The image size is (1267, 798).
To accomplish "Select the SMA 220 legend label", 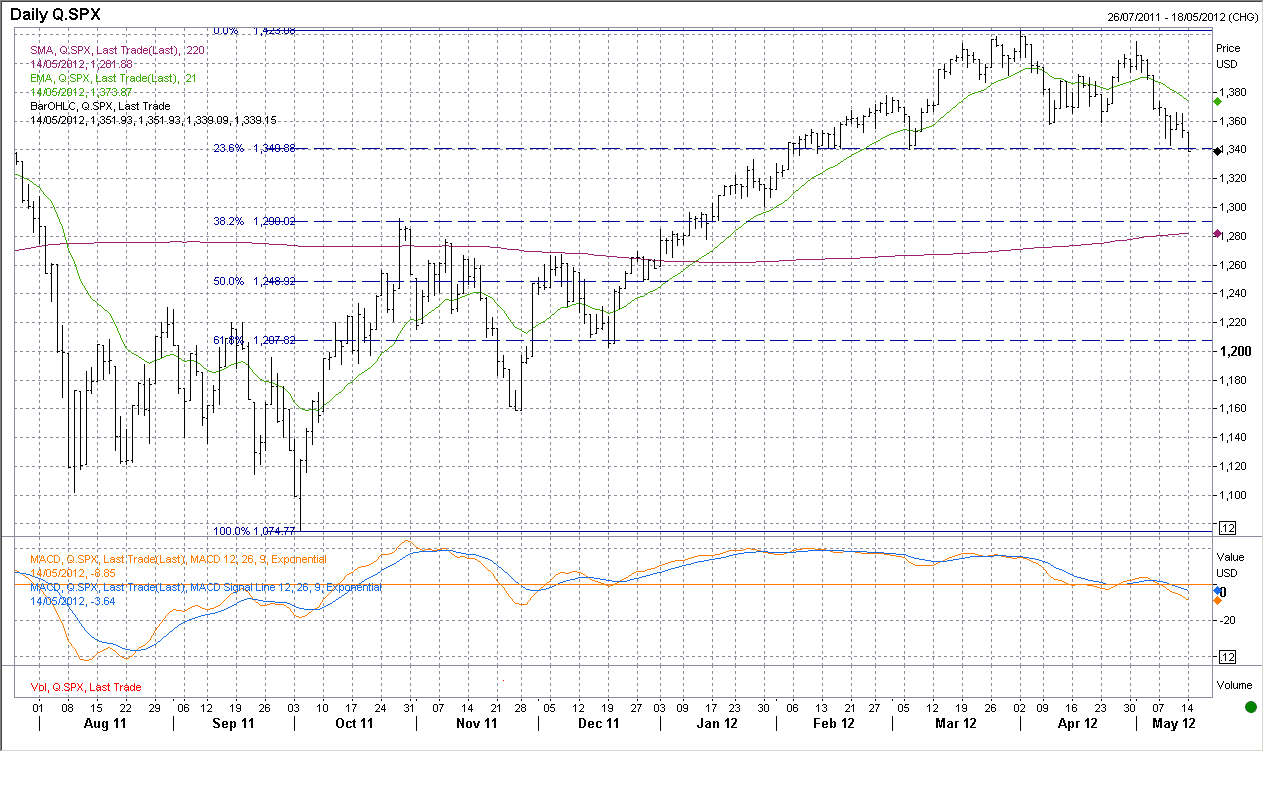I will [117, 49].
